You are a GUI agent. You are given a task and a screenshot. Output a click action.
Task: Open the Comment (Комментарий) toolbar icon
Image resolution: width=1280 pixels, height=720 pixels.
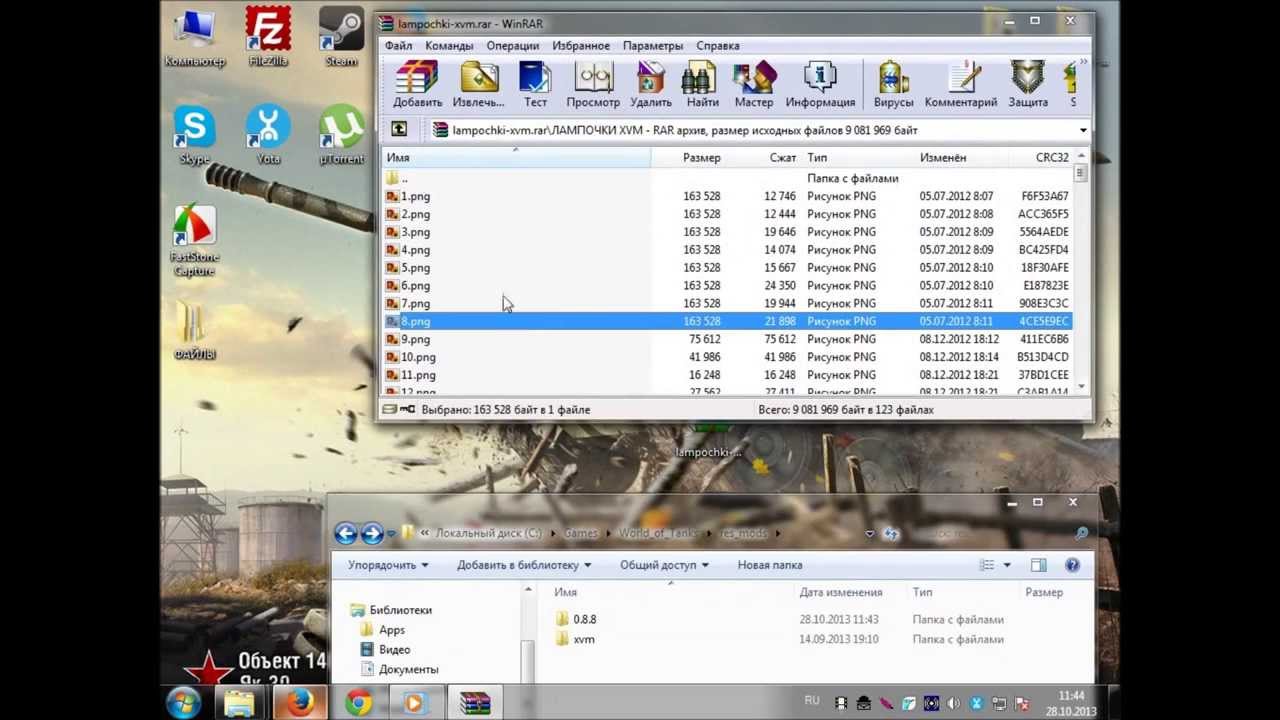961,84
